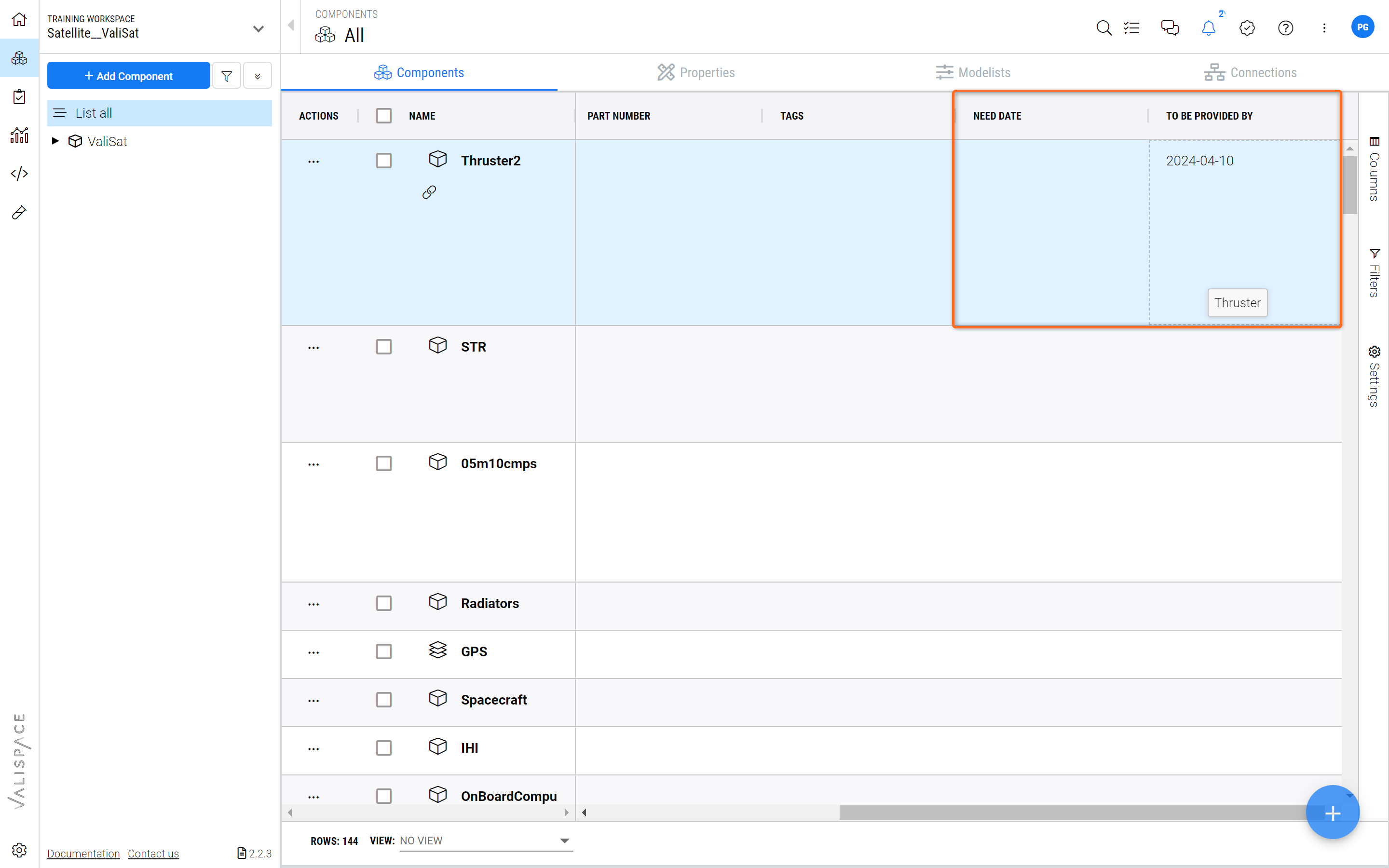Select List all in the tree
This screenshot has height=868, width=1389.
click(x=159, y=113)
